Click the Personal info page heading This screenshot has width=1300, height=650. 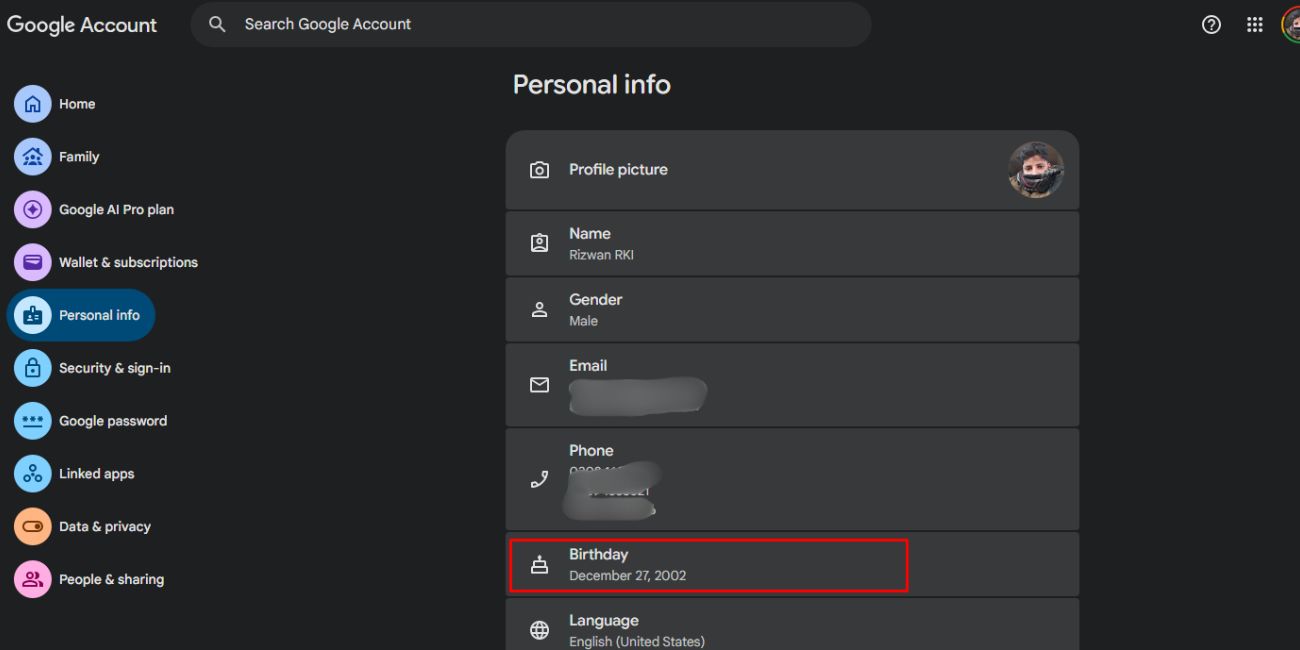592,85
